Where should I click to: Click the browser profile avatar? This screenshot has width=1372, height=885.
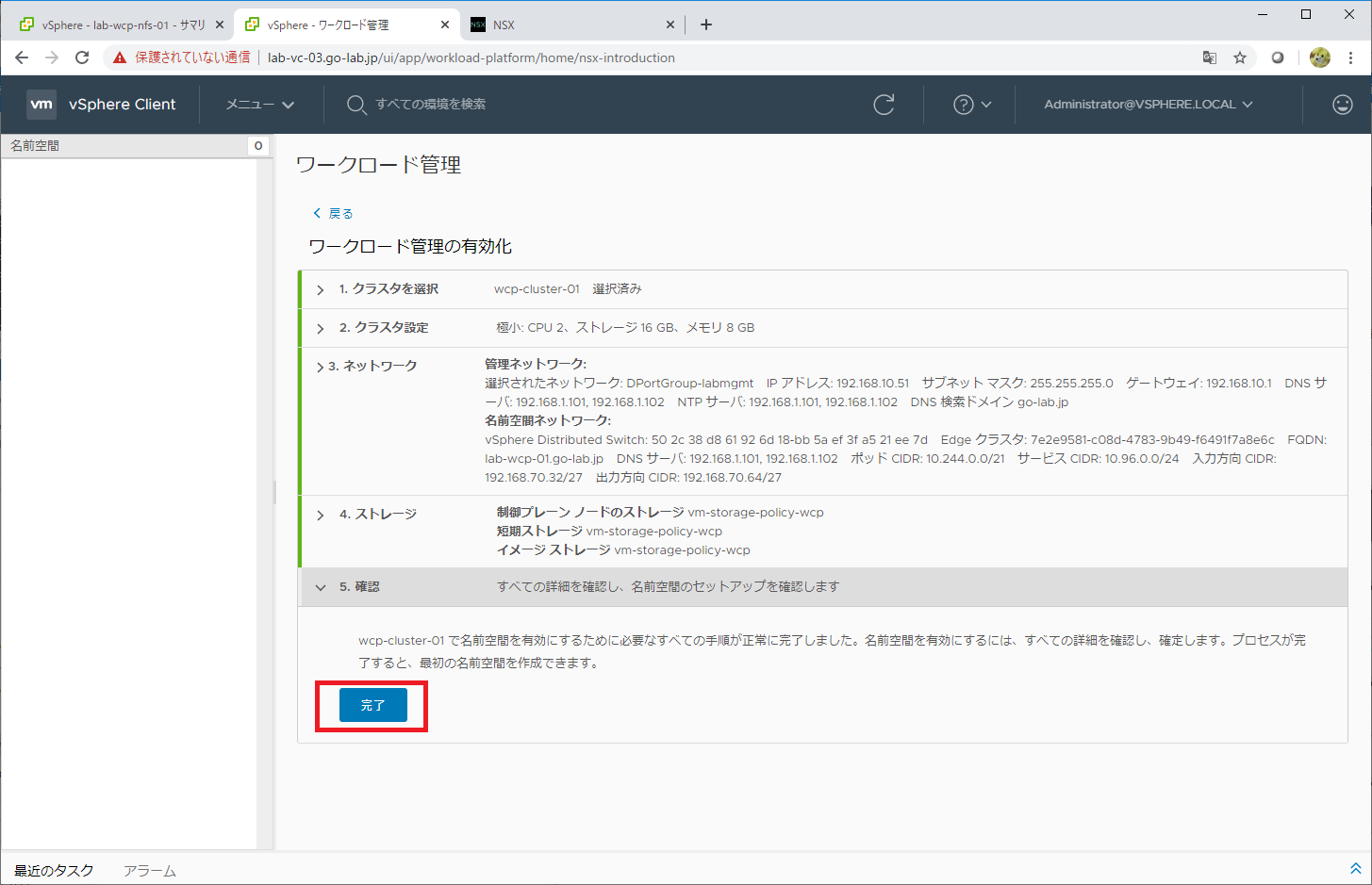tap(1320, 57)
